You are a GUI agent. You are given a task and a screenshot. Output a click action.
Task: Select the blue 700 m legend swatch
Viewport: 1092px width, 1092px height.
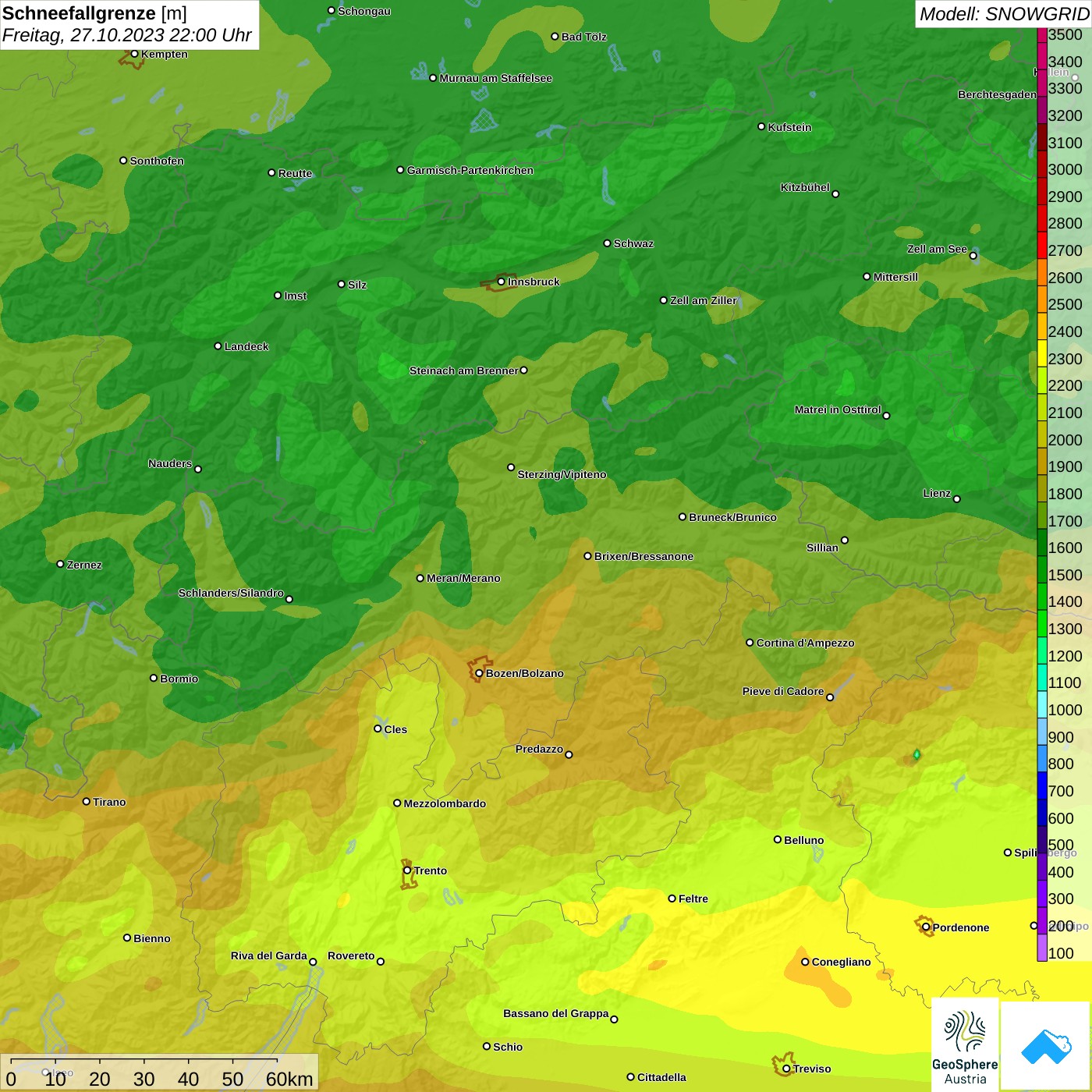[x=1042, y=785]
